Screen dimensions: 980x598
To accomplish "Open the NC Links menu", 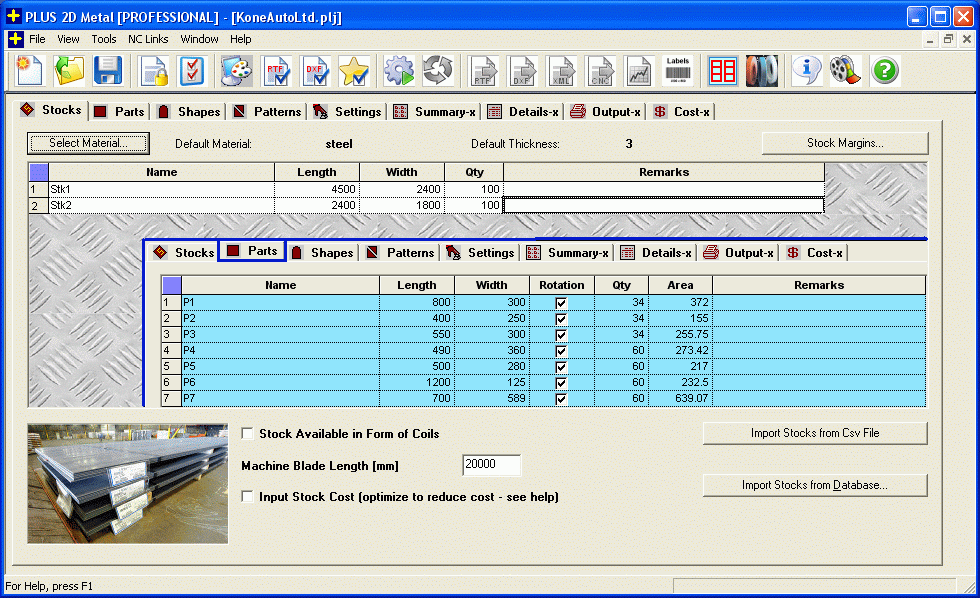I will coord(147,39).
